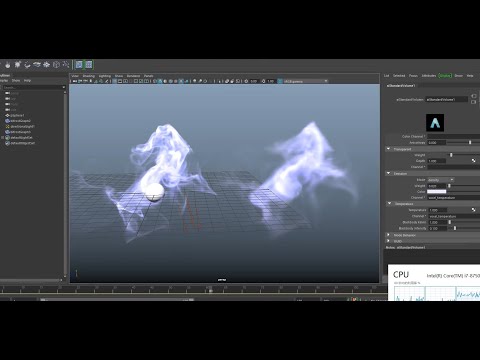480x360 pixels.
Task: Toggle Use All Lights in panel toolbar
Action: pos(181,81)
